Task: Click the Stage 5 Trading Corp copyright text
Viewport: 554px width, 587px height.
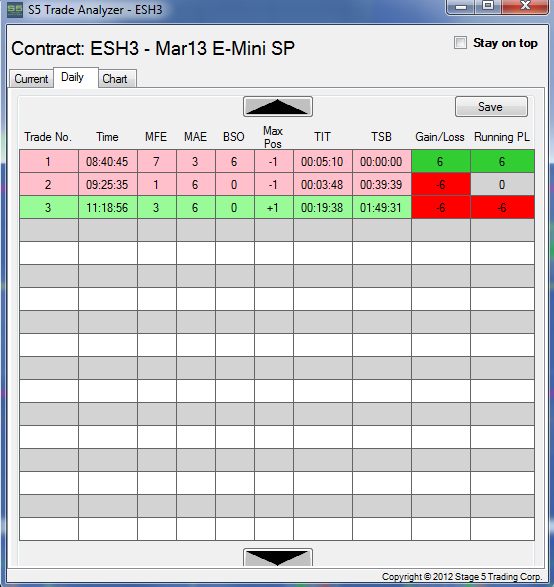Action: 462,576
